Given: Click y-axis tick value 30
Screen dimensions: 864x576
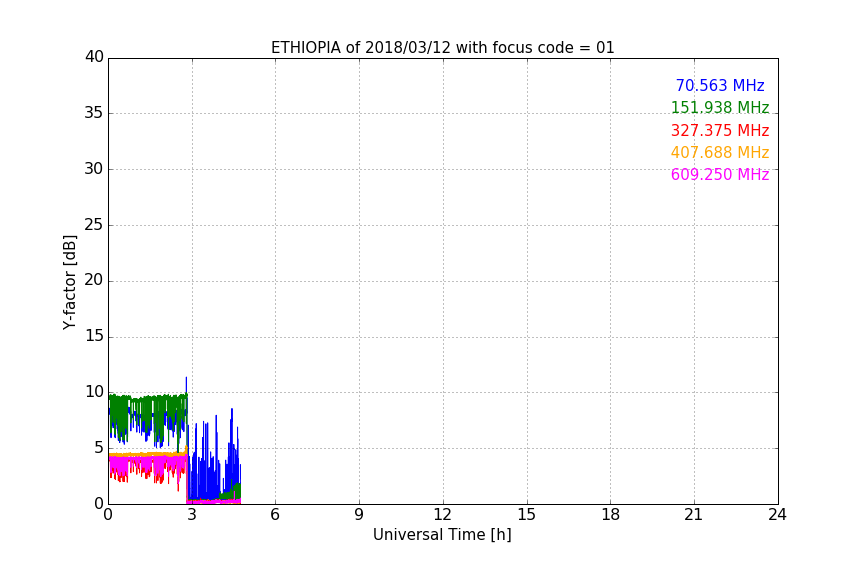Looking at the screenshot, I should point(94,169).
